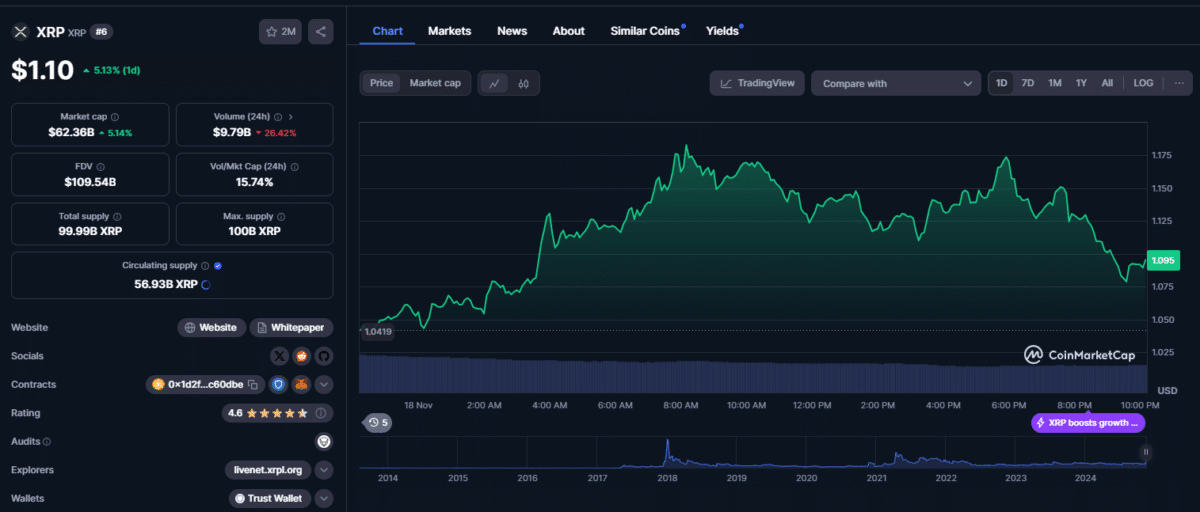Open the X (Twitter) social icon
This screenshot has width=1200, height=512.
(x=280, y=356)
